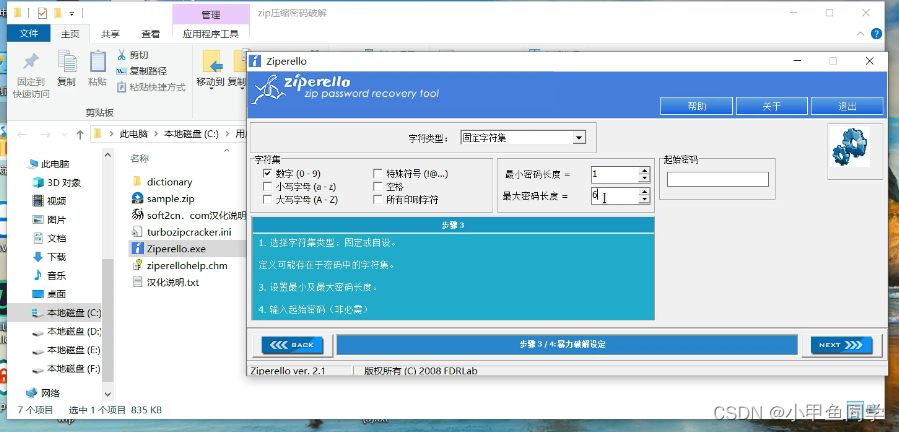
Task: Select the 汉化说明.txt file
Action: [173, 282]
